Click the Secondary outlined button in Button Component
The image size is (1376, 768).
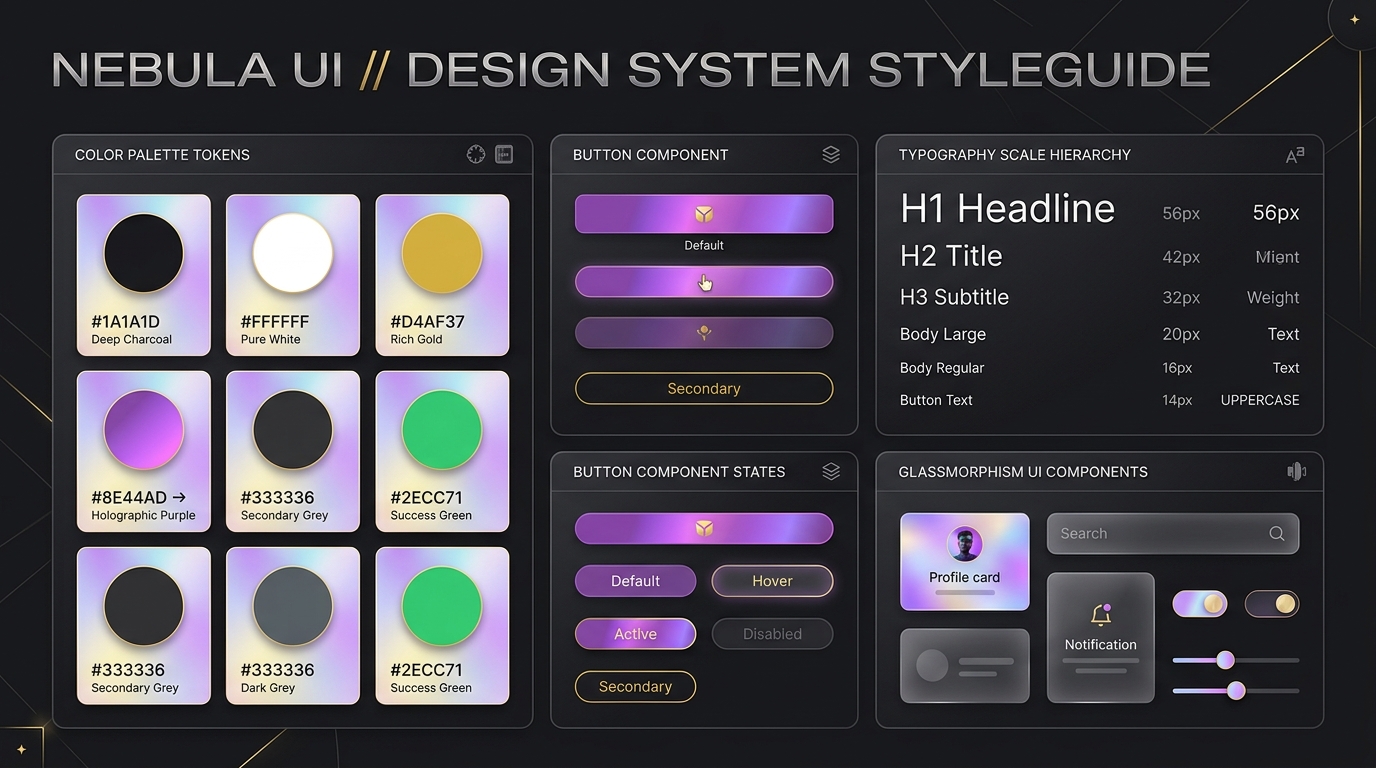704,388
